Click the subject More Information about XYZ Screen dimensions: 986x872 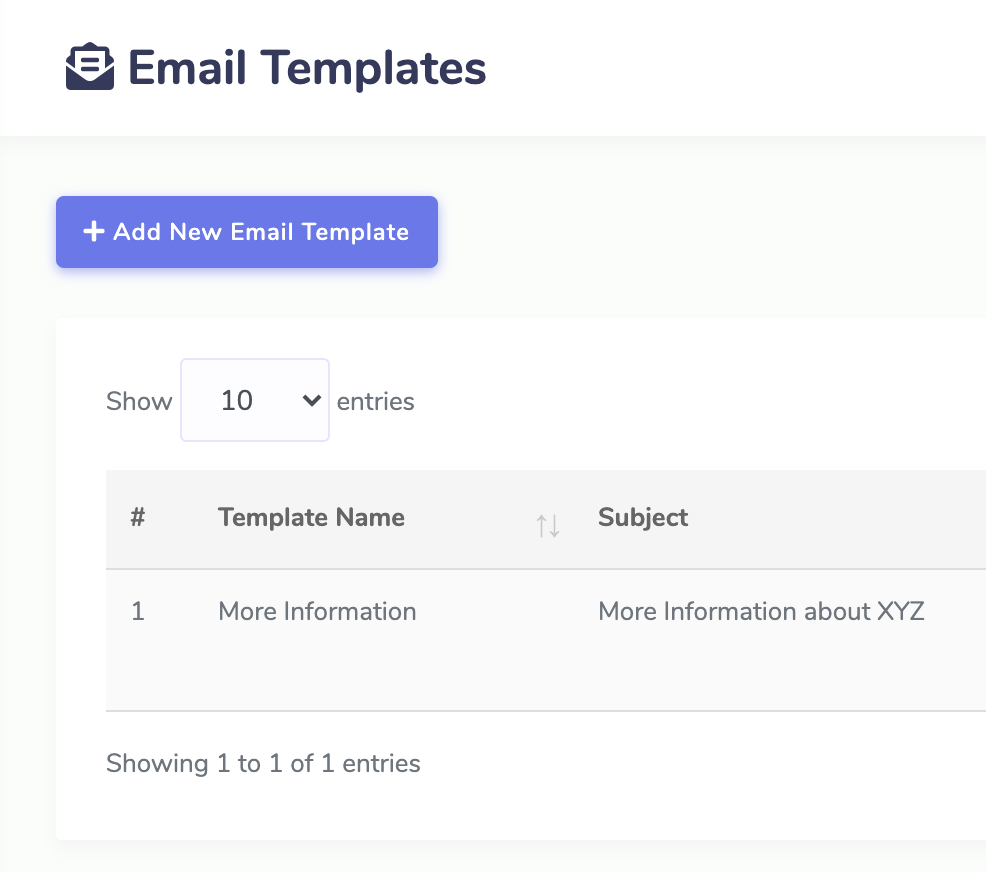click(760, 611)
